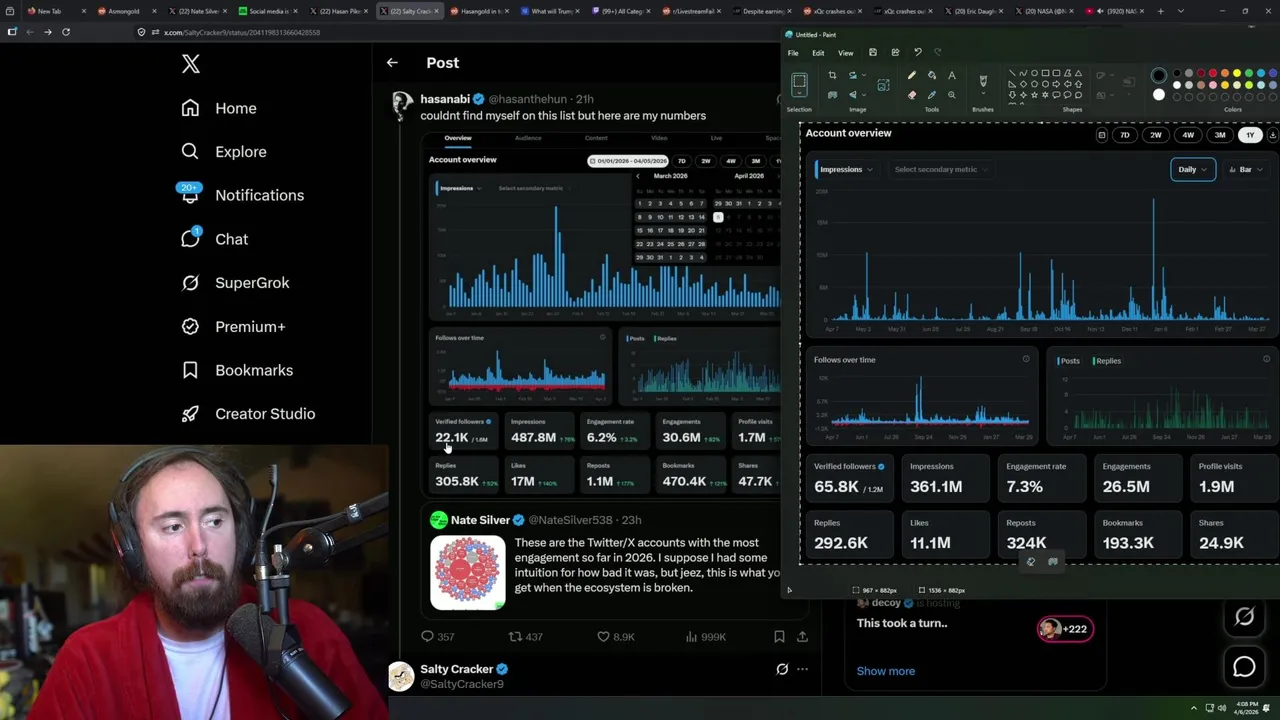The width and height of the screenshot is (1280, 720).
Task: Pick the yellow swatch in Paint's top row
Action: pyautogui.click(x=1237, y=73)
